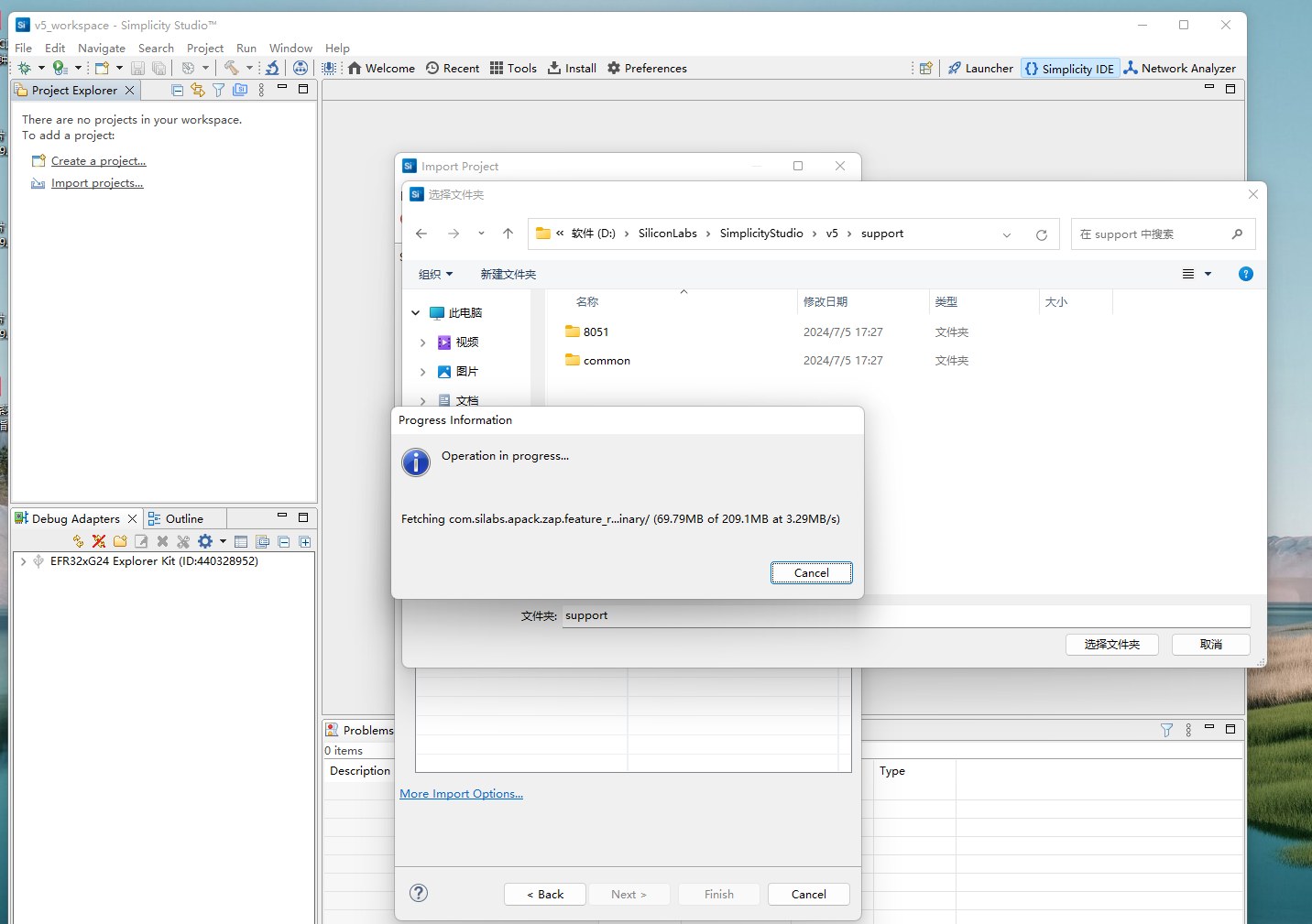Open the Help menu

[337, 48]
